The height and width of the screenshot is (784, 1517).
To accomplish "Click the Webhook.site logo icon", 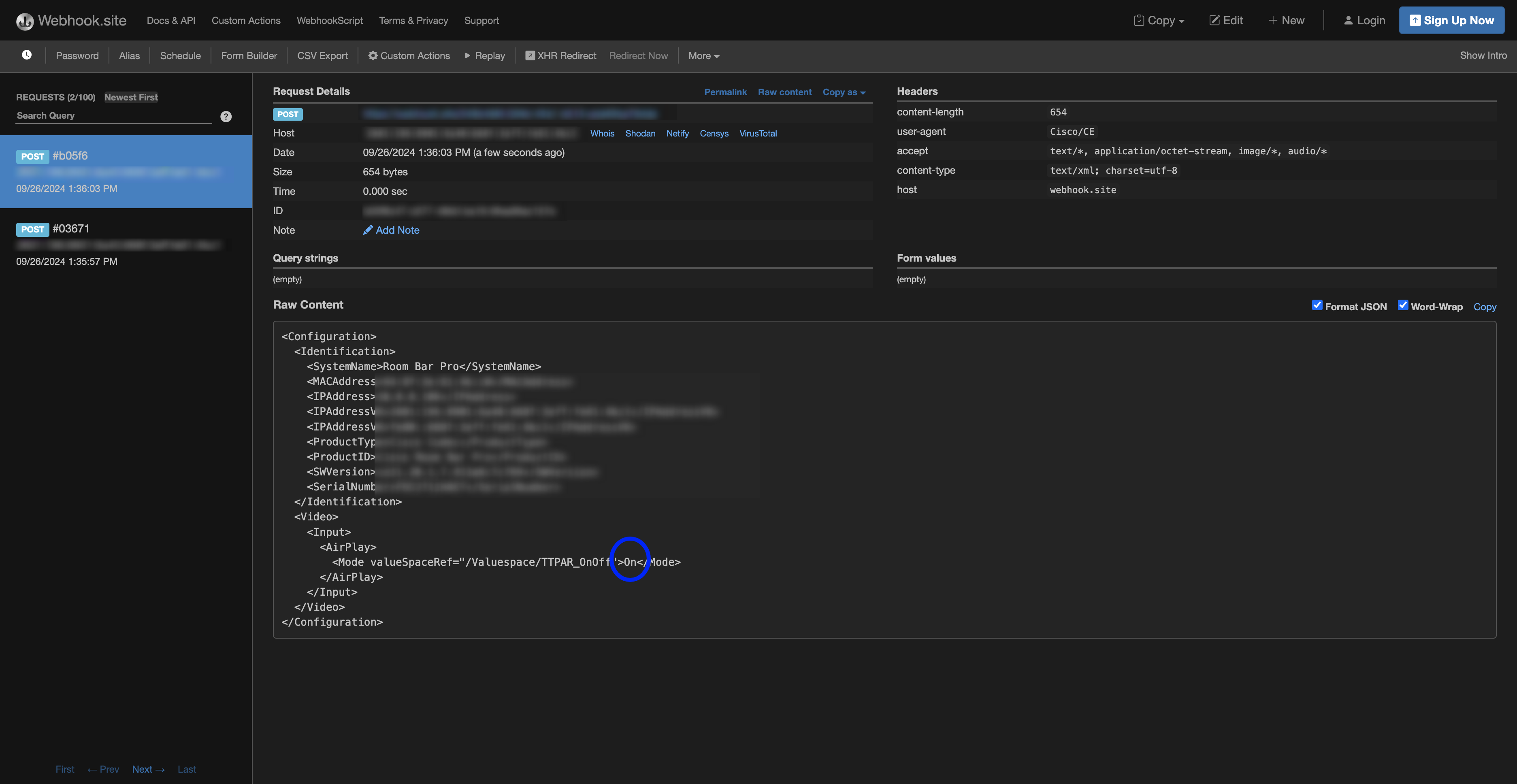I will pos(25,21).
